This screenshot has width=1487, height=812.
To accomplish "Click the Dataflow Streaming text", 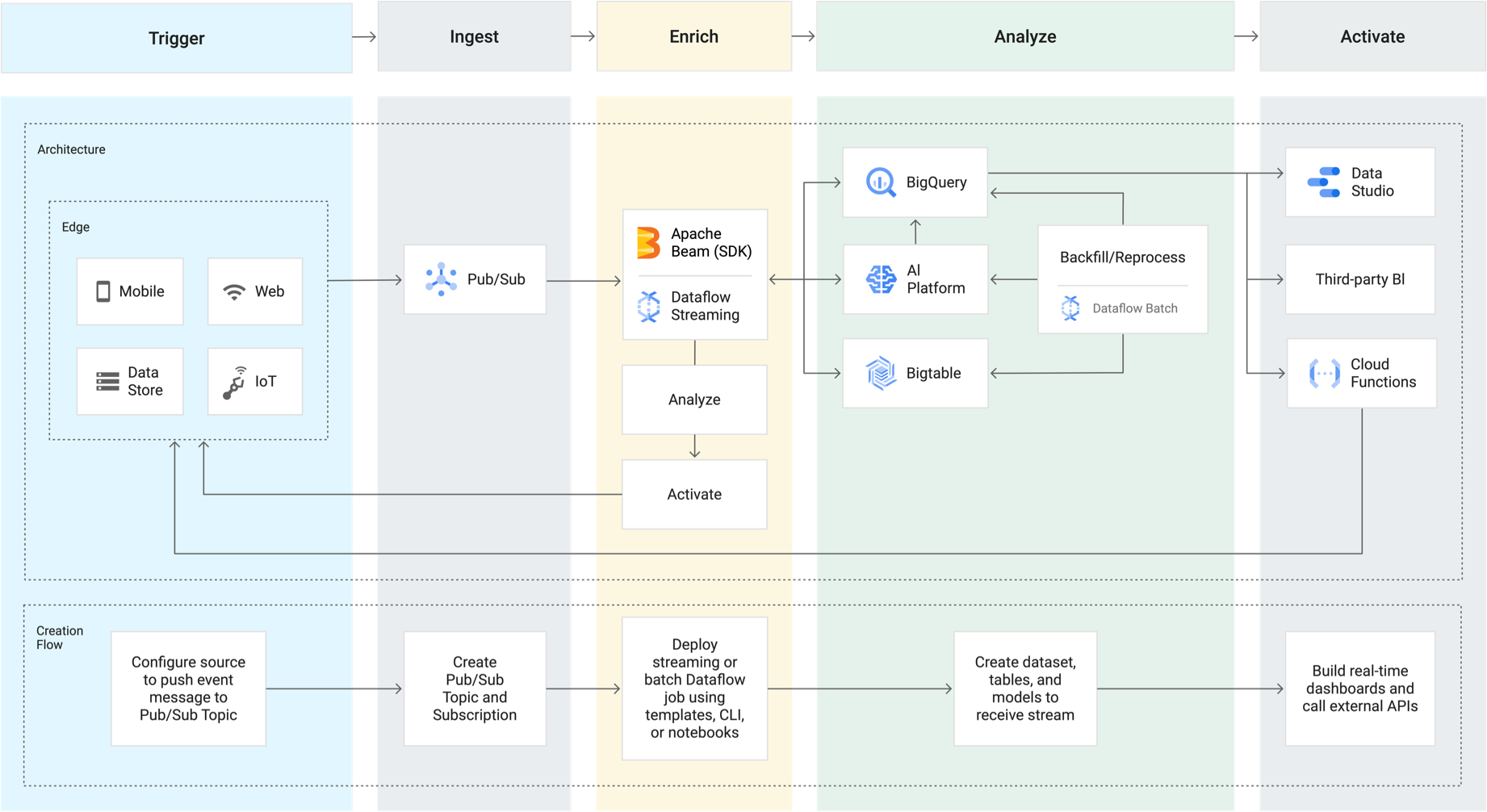I will 705,306.
